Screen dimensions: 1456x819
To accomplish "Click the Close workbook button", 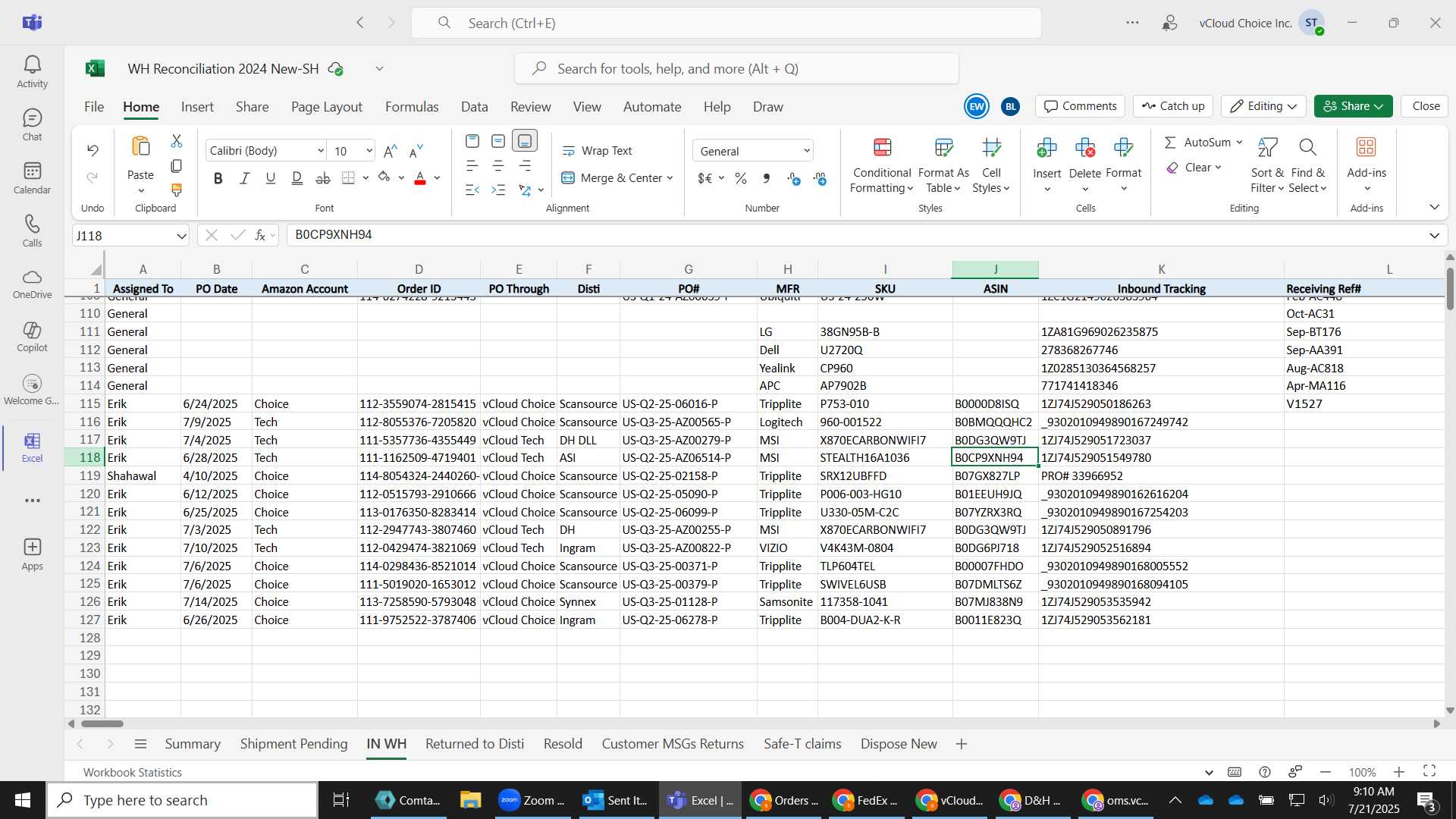I will (x=1426, y=106).
